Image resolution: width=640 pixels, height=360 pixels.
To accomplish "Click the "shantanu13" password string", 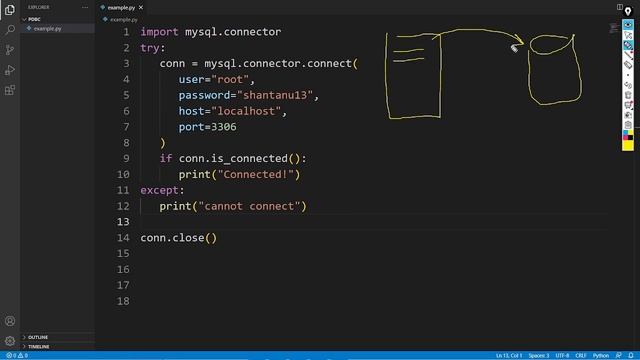I will pos(275,95).
